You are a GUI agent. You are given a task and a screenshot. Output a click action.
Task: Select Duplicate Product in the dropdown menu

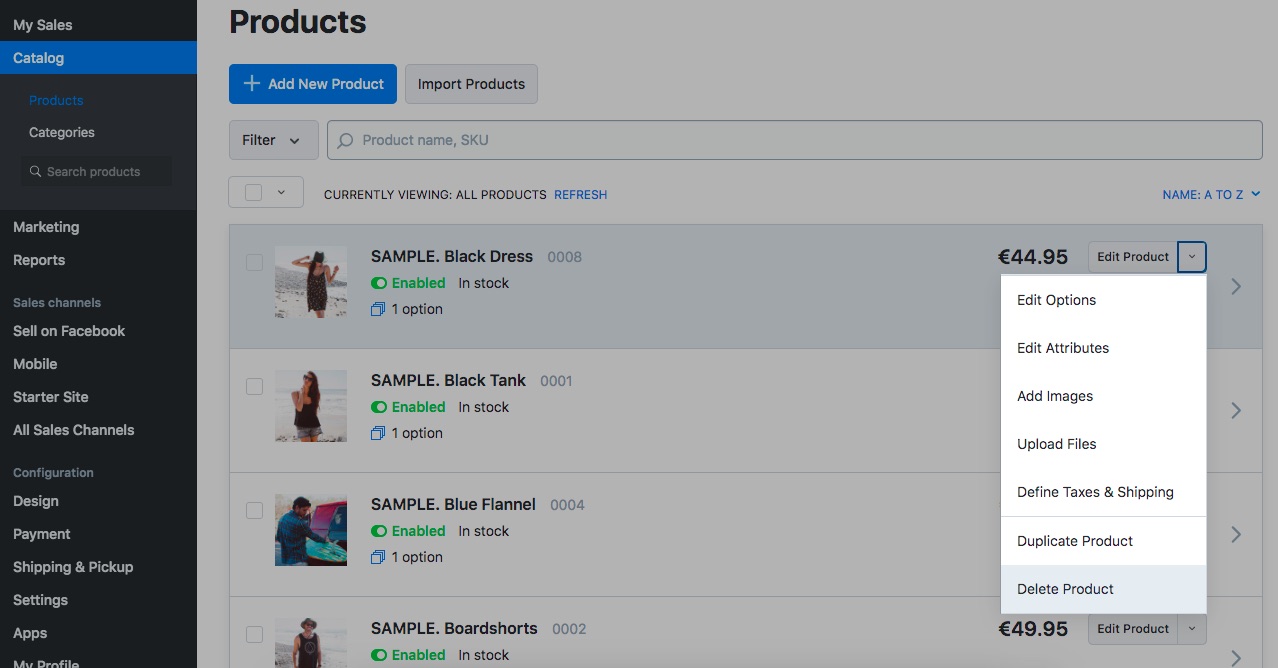[1075, 541]
